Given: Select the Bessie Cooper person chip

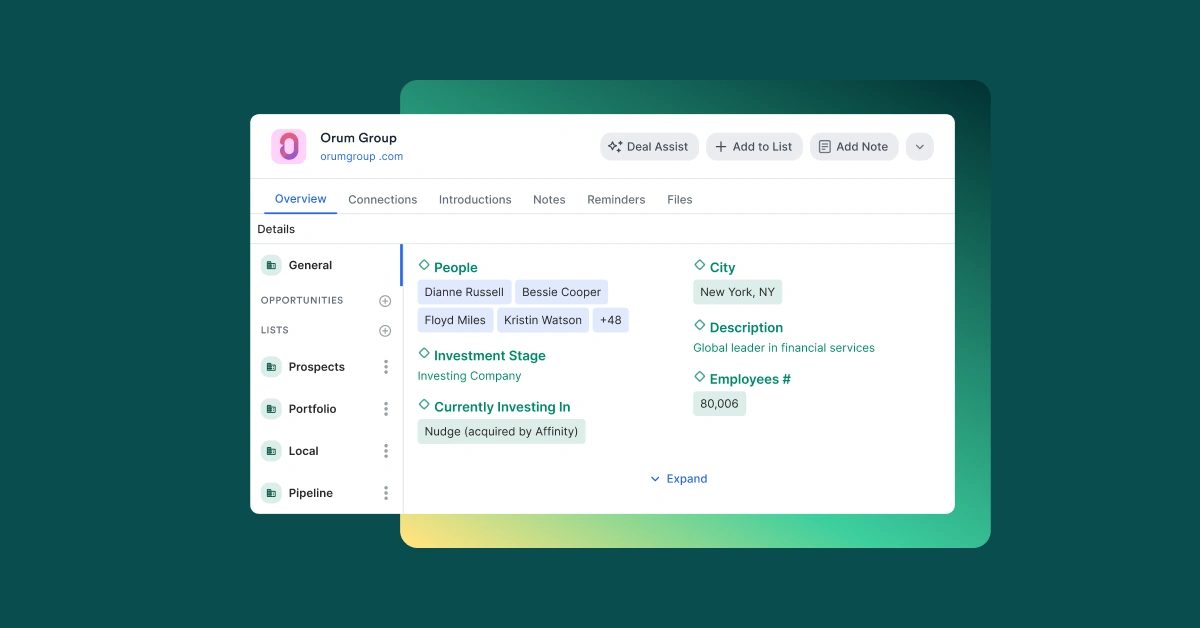Looking at the screenshot, I should tap(561, 292).
